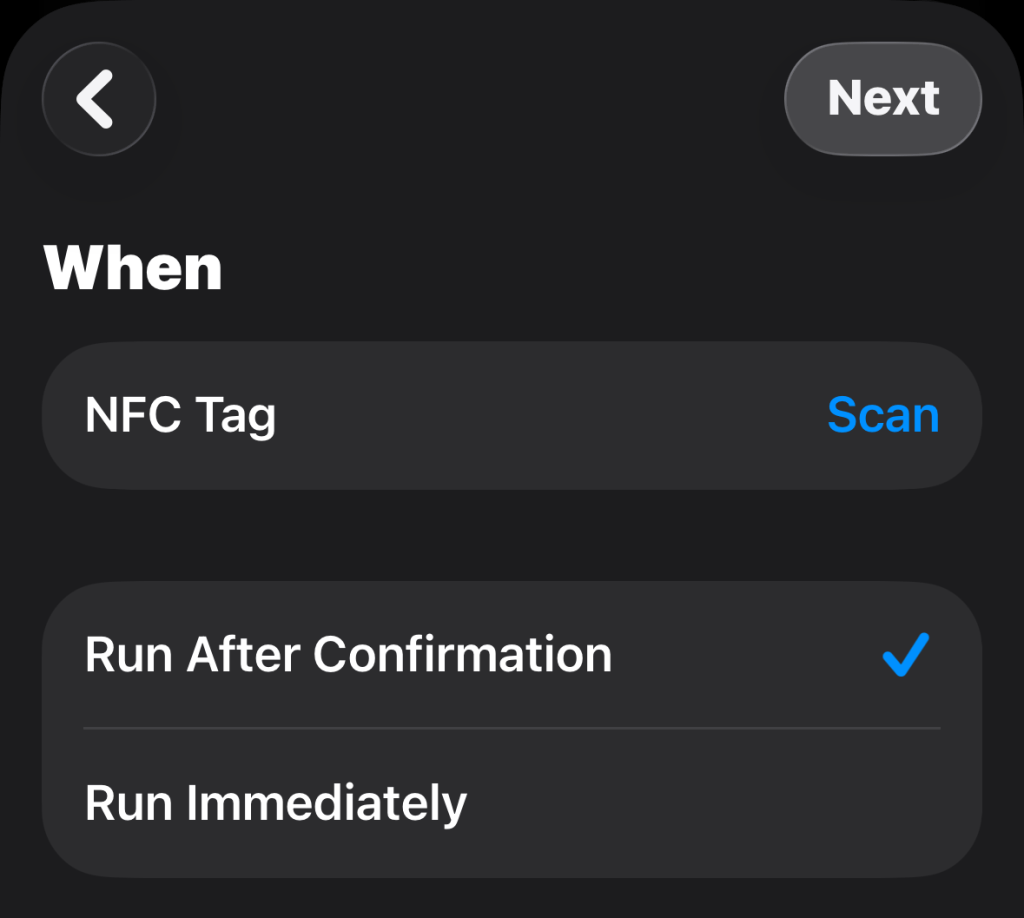Enable running the automation immediately

click(510, 803)
